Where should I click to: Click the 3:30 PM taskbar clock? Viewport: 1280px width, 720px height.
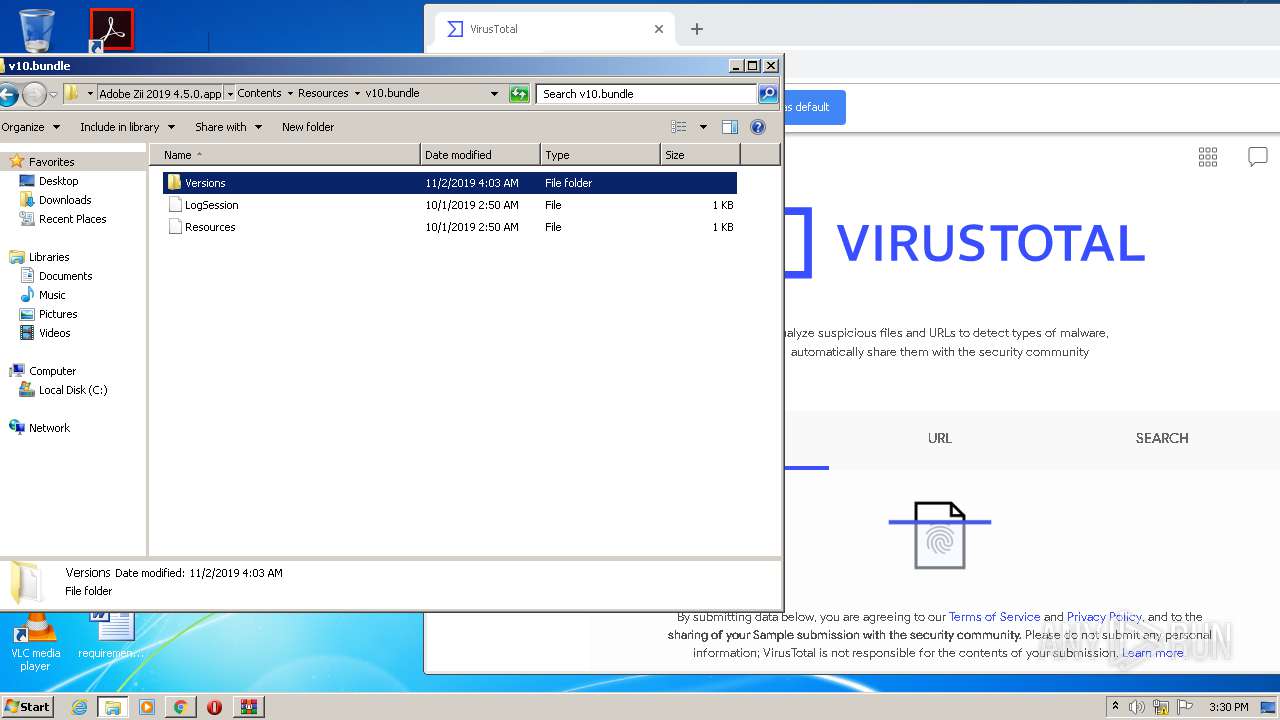(1228, 707)
